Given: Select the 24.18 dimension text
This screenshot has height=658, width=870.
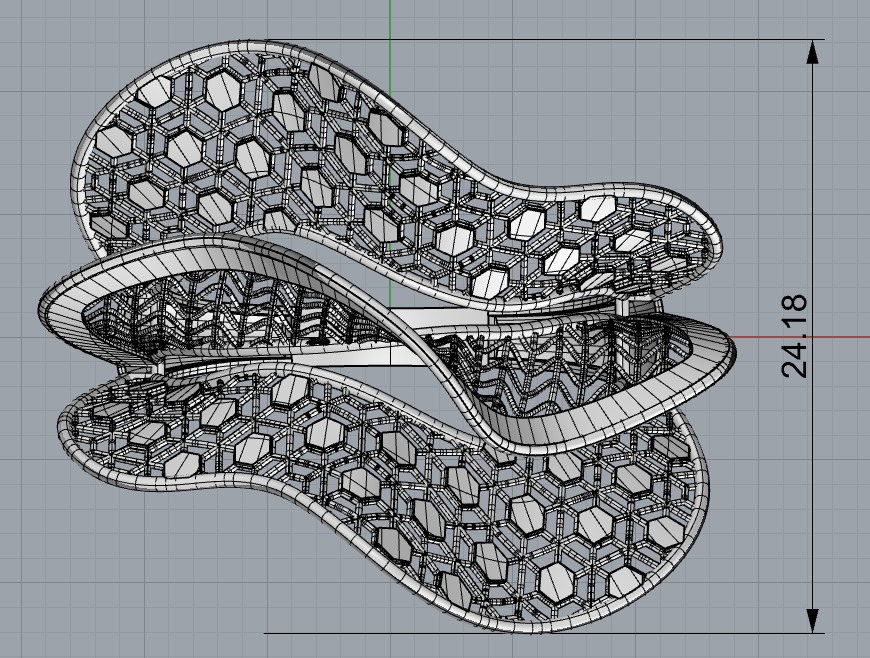Looking at the screenshot, I should pos(794,336).
